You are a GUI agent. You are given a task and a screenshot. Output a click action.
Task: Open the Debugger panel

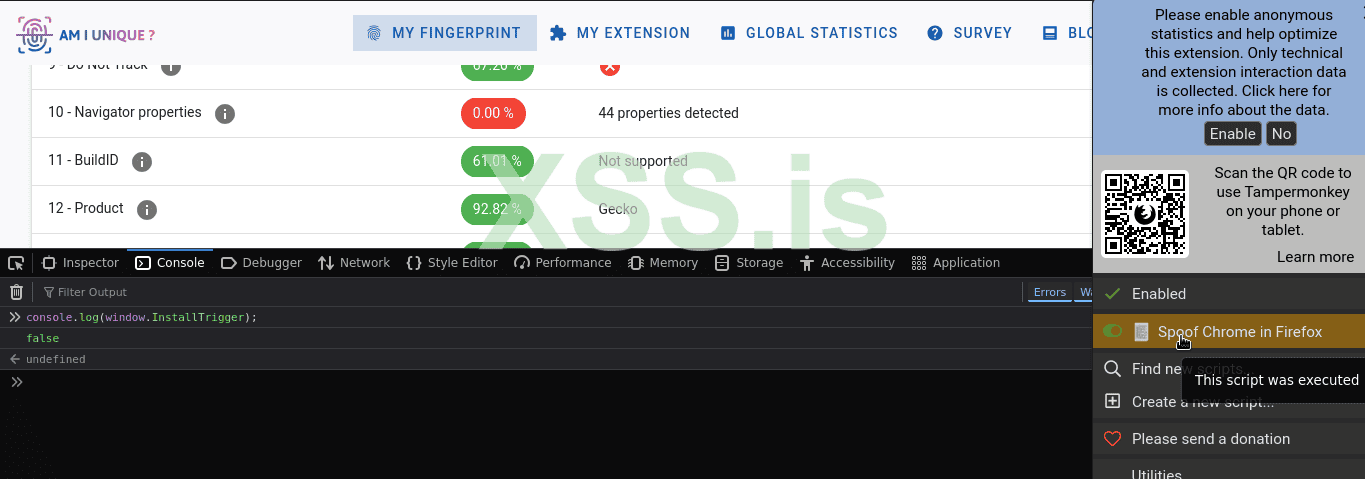coord(260,263)
